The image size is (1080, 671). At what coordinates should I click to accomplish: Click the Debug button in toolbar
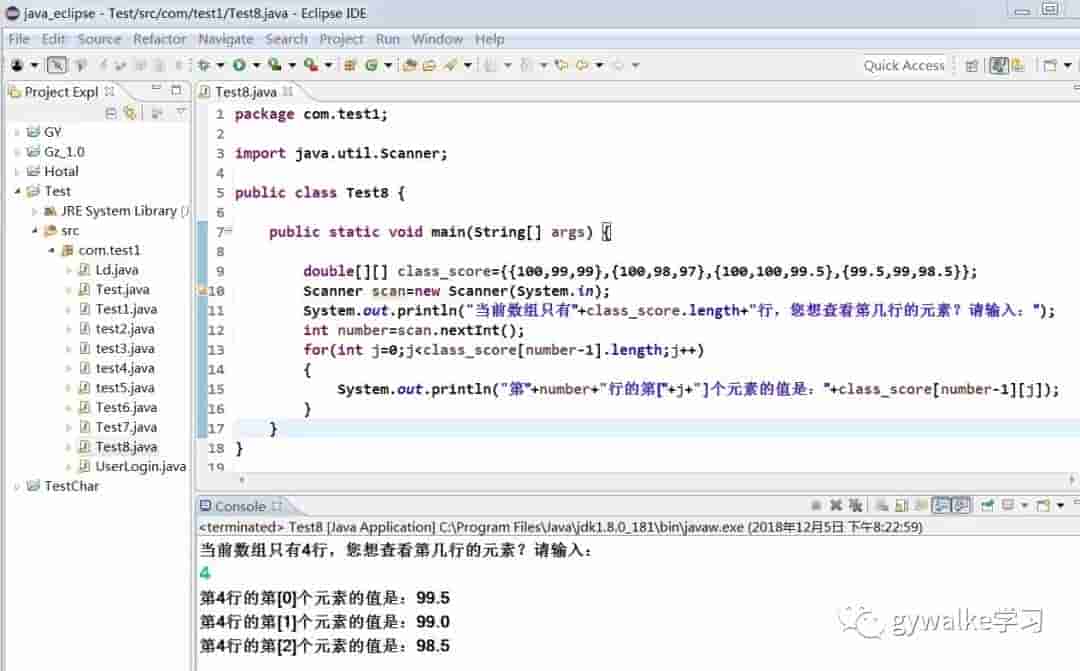[x=204, y=65]
